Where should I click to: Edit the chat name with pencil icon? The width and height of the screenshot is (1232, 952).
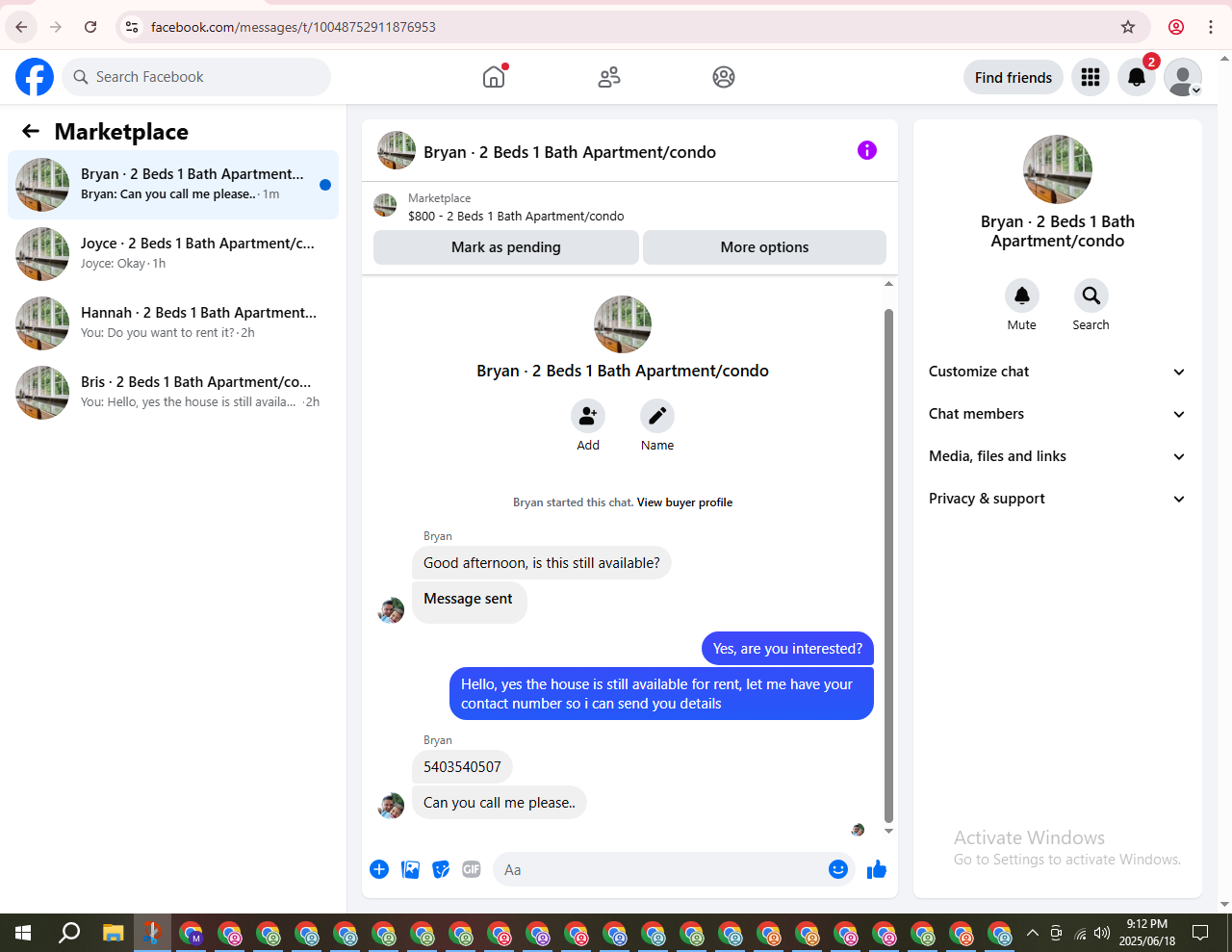click(x=657, y=416)
